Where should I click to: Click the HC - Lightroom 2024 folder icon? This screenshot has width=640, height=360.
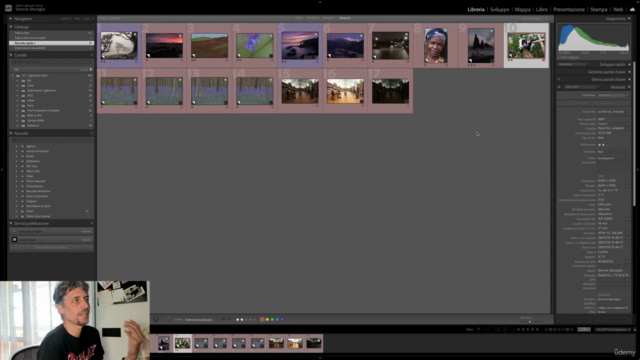tap(18, 76)
